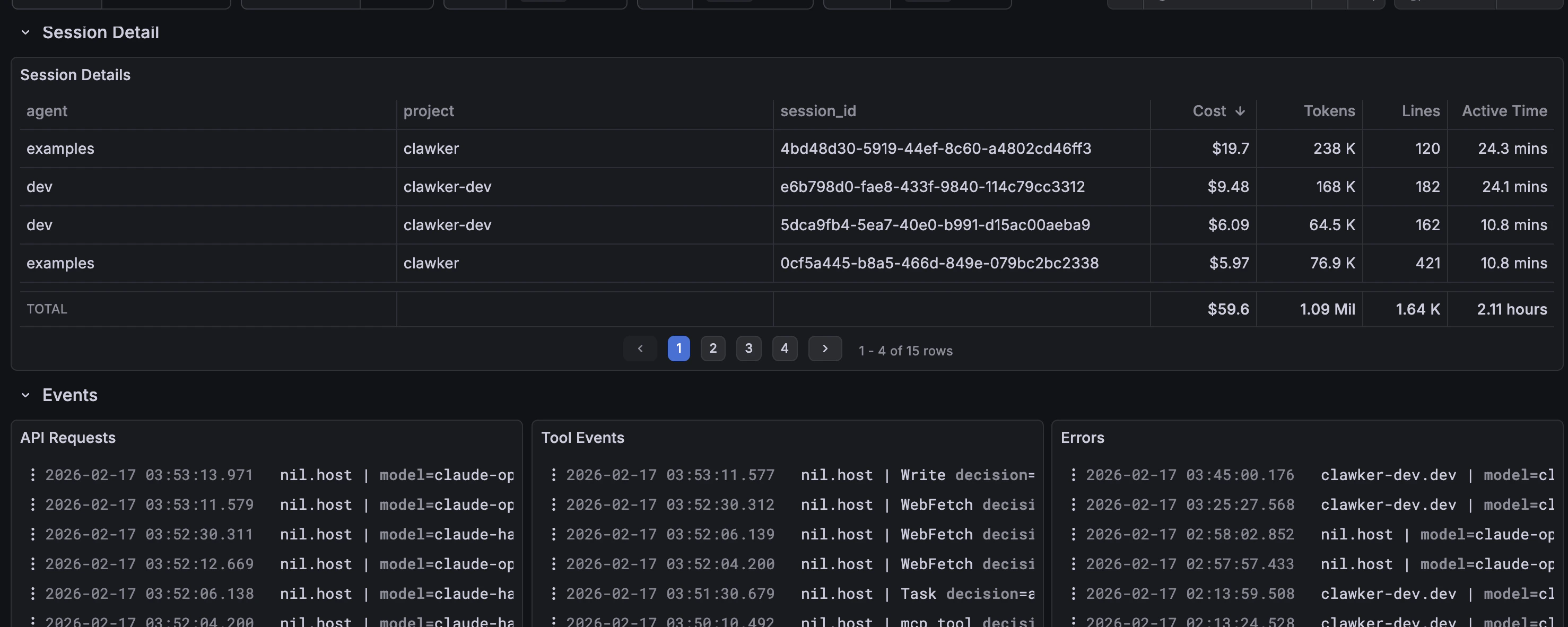
Task: Go to previous page with left chevron
Action: point(640,349)
